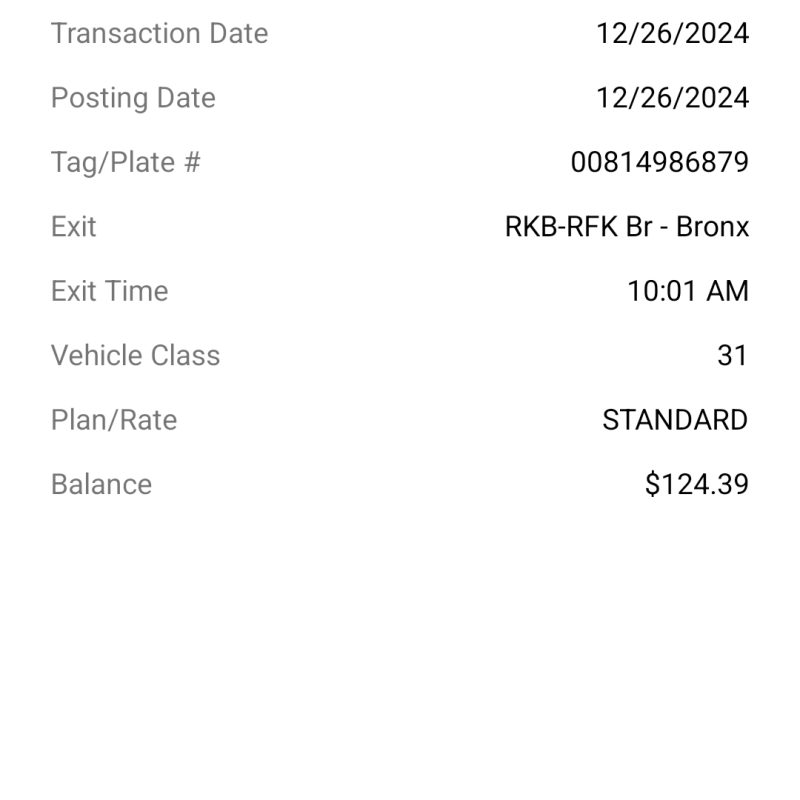Select tag number 00814986879

660,162
